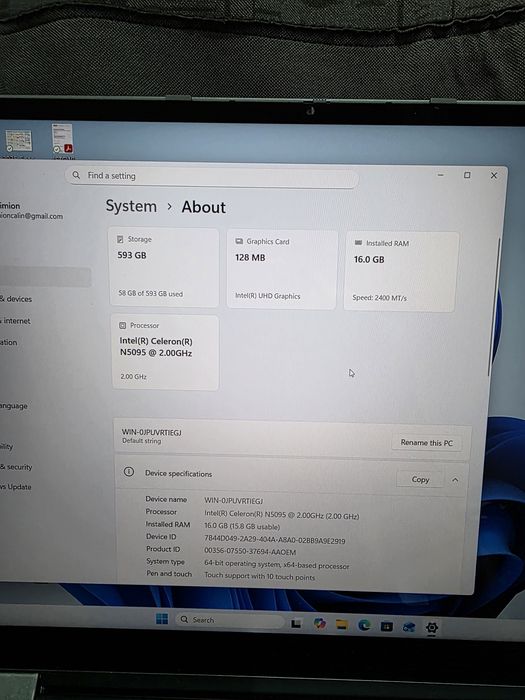The image size is (525, 700).
Task: Launch Microsoft Edge from the taskbar
Action: click(x=364, y=625)
